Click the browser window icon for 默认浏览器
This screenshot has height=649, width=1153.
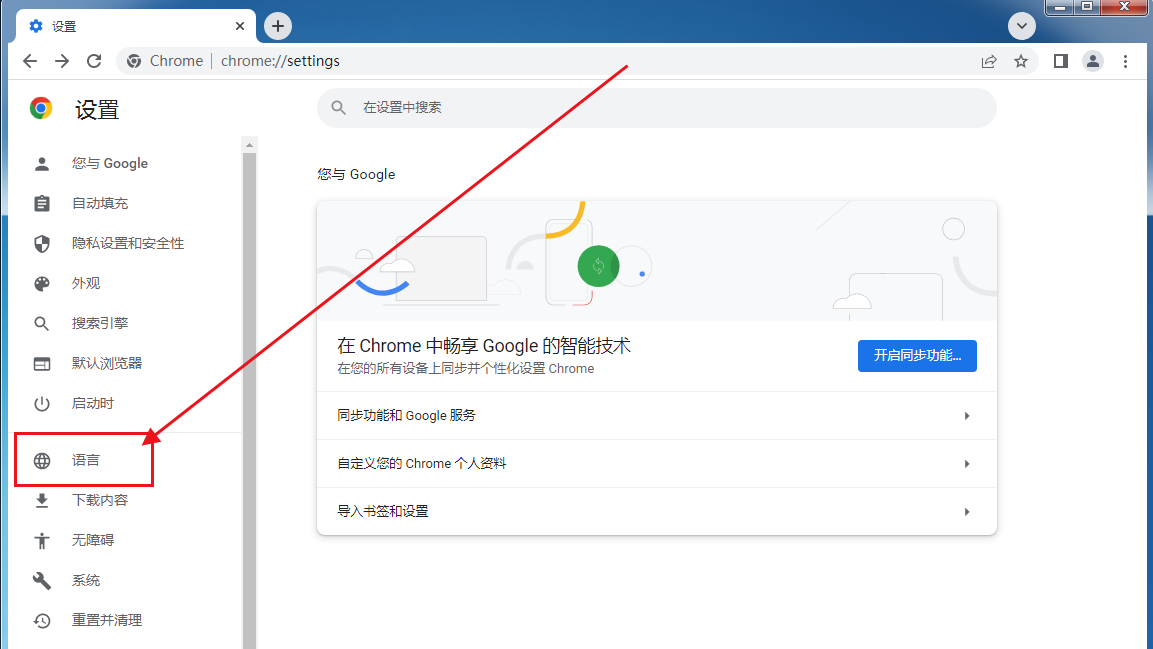click(42, 363)
